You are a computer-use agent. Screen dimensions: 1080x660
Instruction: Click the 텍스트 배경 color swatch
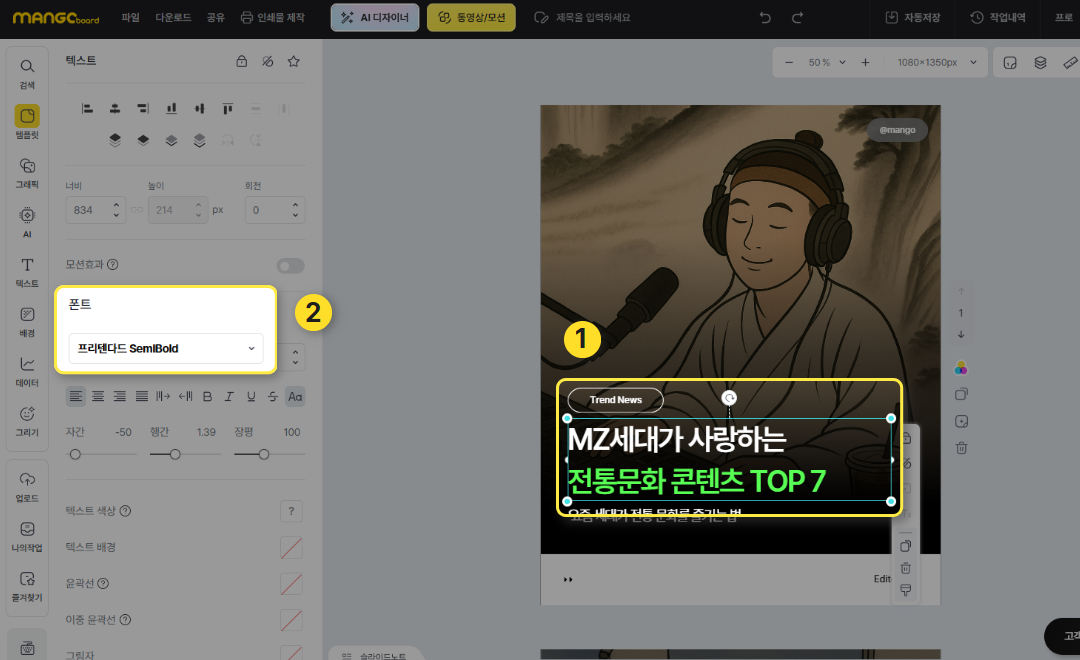pyautogui.click(x=291, y=547)
